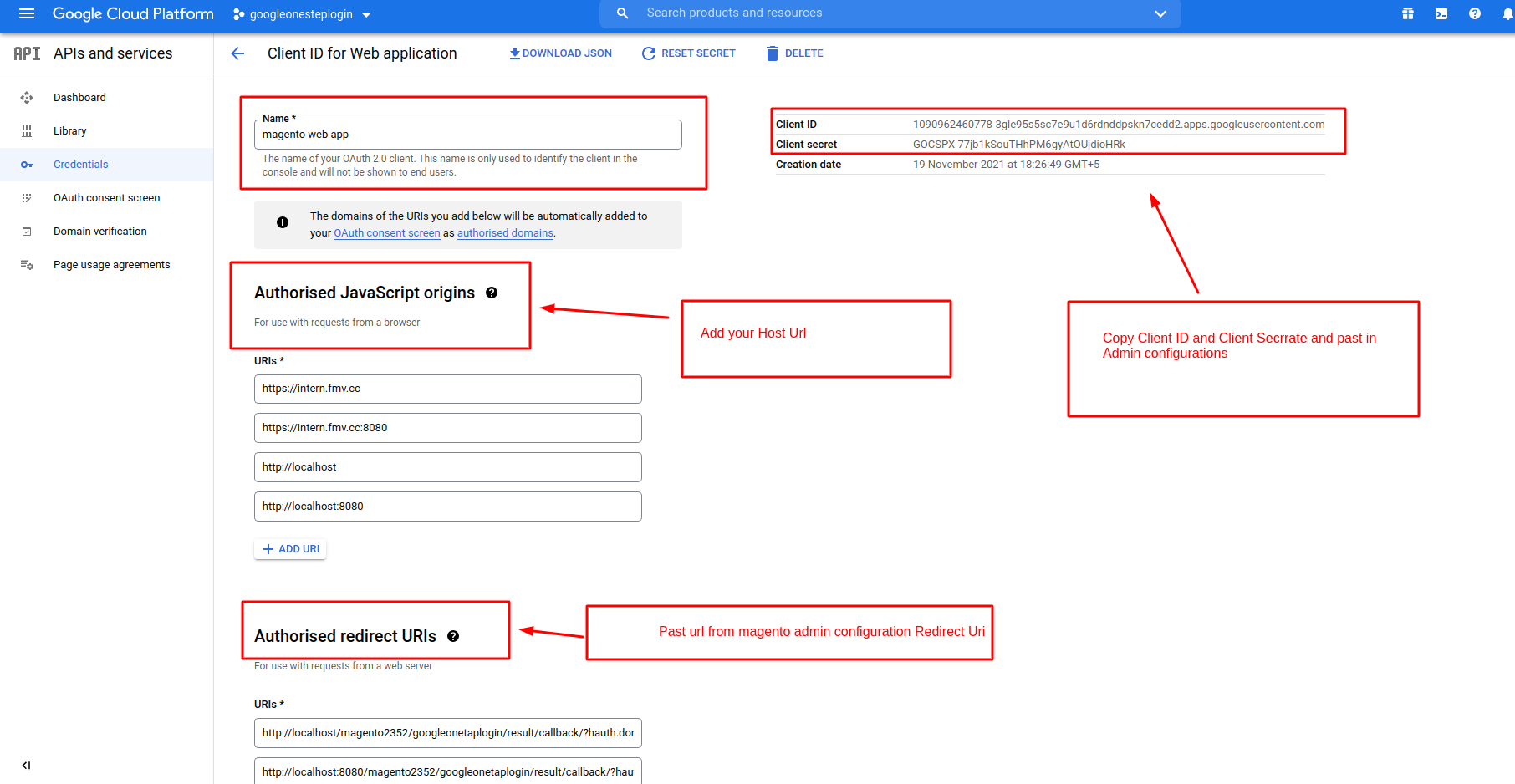Click the Google Cloud Platform logo
The image size is (1515, 784).
[x=133, y=14]
